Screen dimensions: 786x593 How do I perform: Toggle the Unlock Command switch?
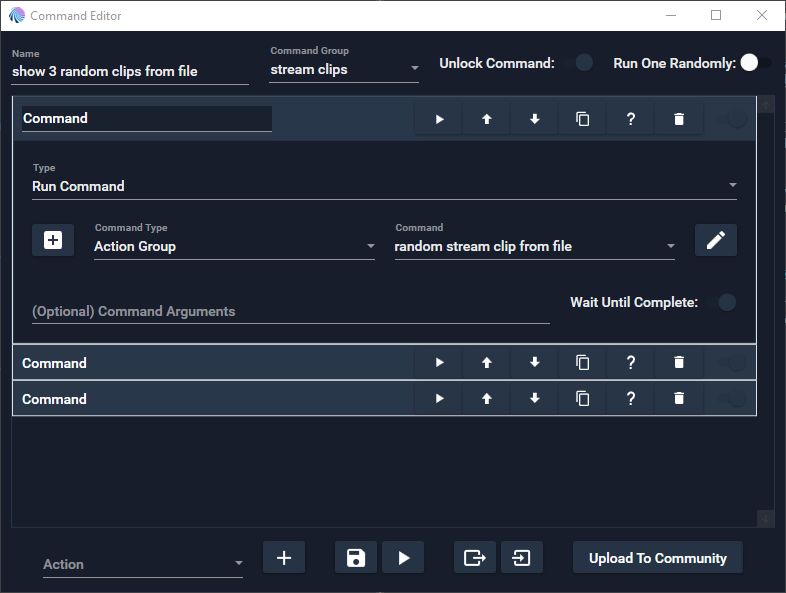pos(578,63)
